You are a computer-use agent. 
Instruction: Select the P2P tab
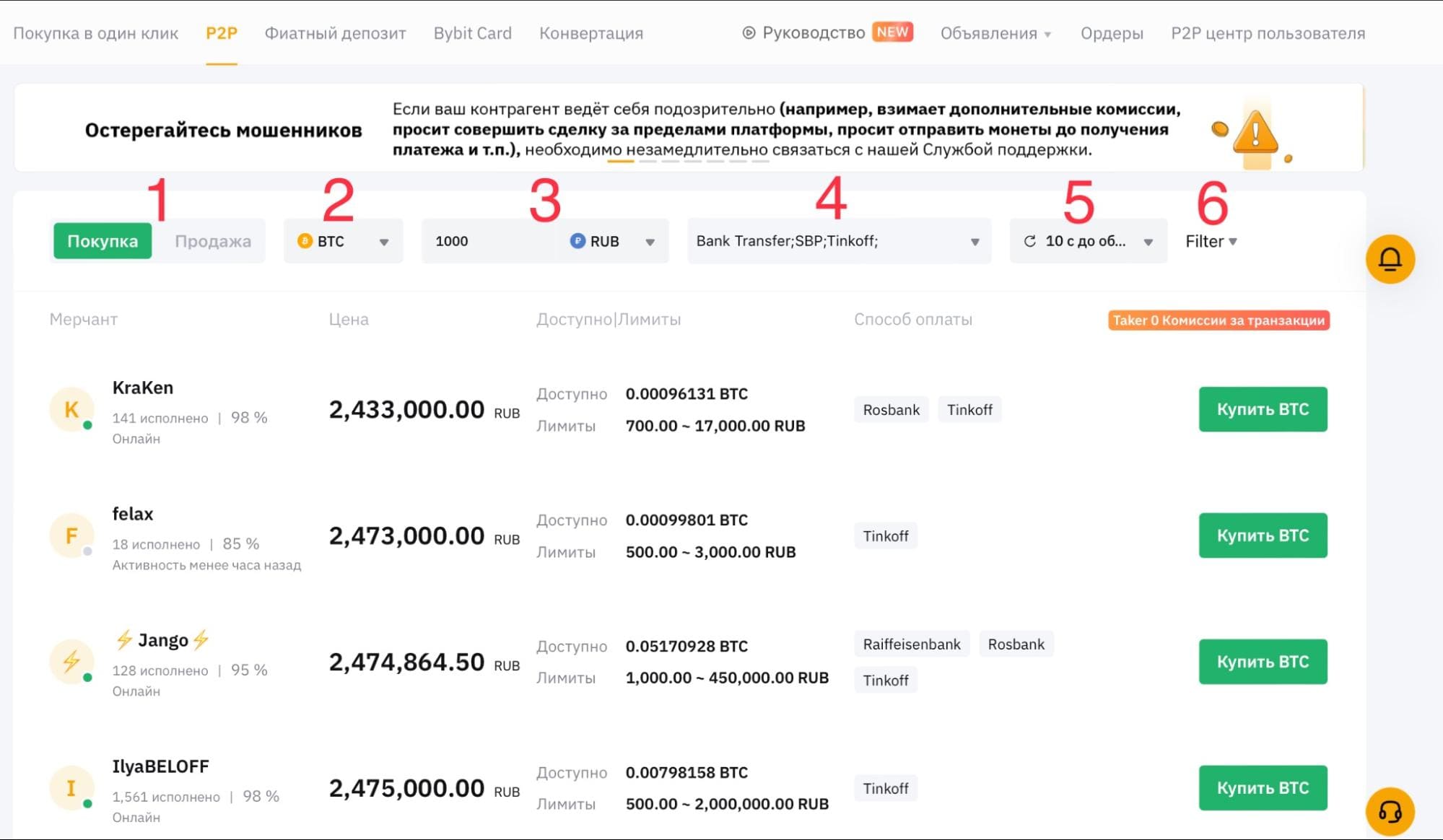point(222,33)
